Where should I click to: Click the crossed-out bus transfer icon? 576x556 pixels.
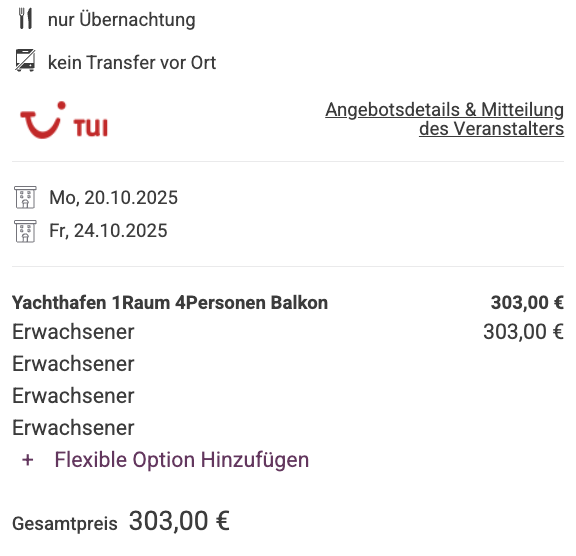click(25, 60)
